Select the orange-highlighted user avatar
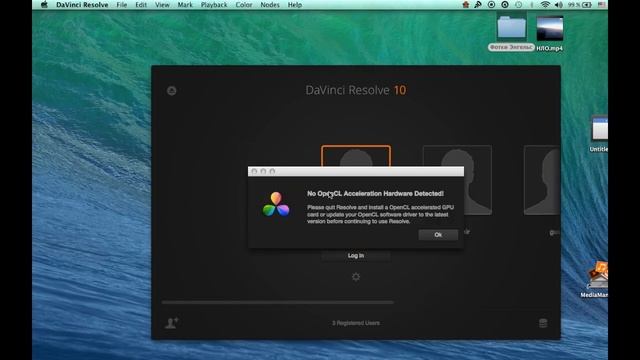The width and height of the screenshot is (640, 360). pyautogui.click(x=356, y=156)
